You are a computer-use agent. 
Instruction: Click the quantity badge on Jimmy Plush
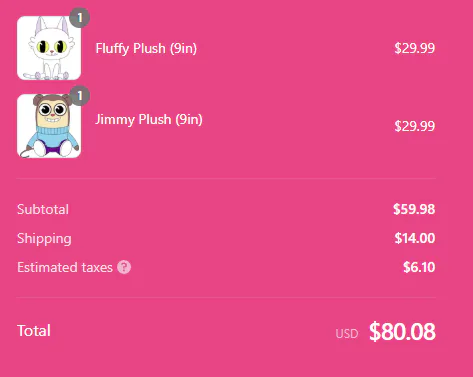coord(80,96)
